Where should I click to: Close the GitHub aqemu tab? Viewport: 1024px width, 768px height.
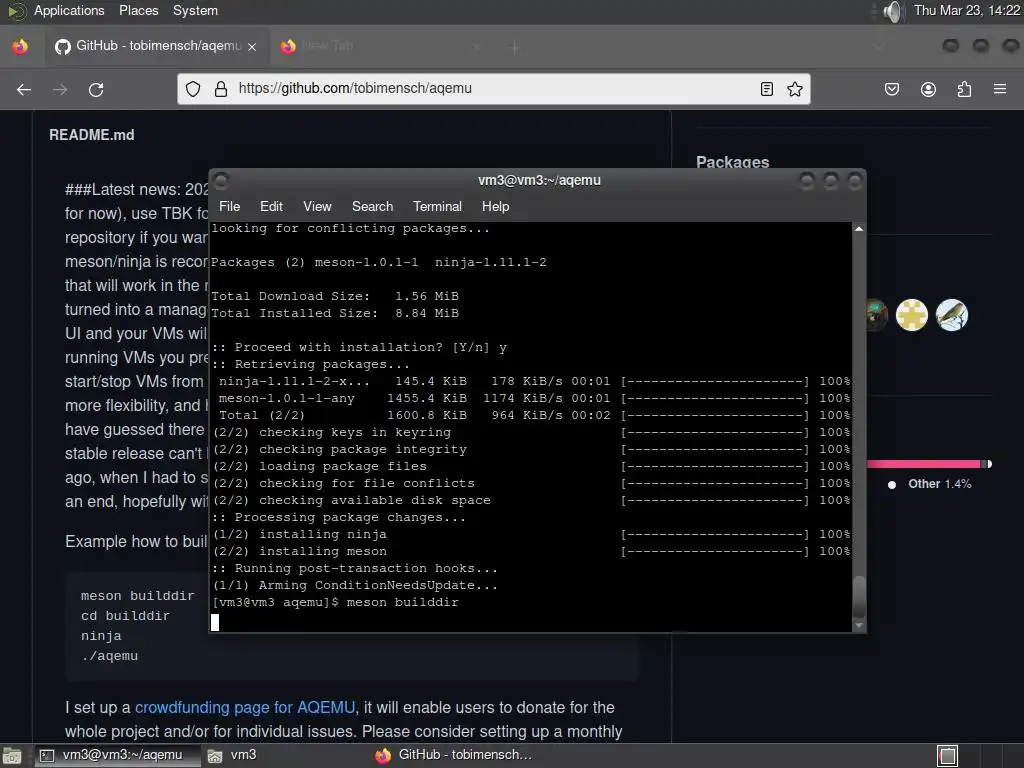pos(252,46)
